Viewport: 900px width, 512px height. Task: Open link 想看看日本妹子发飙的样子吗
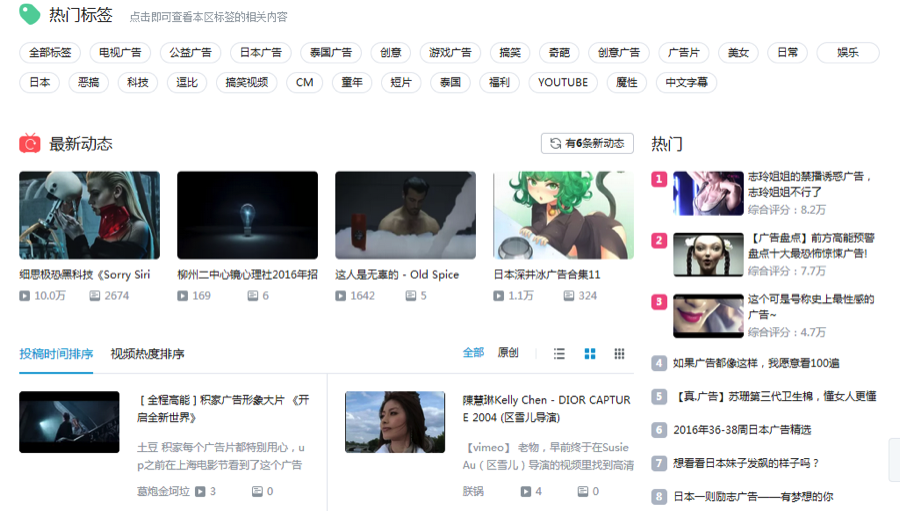pyautogui.click(x=746, y=463)
